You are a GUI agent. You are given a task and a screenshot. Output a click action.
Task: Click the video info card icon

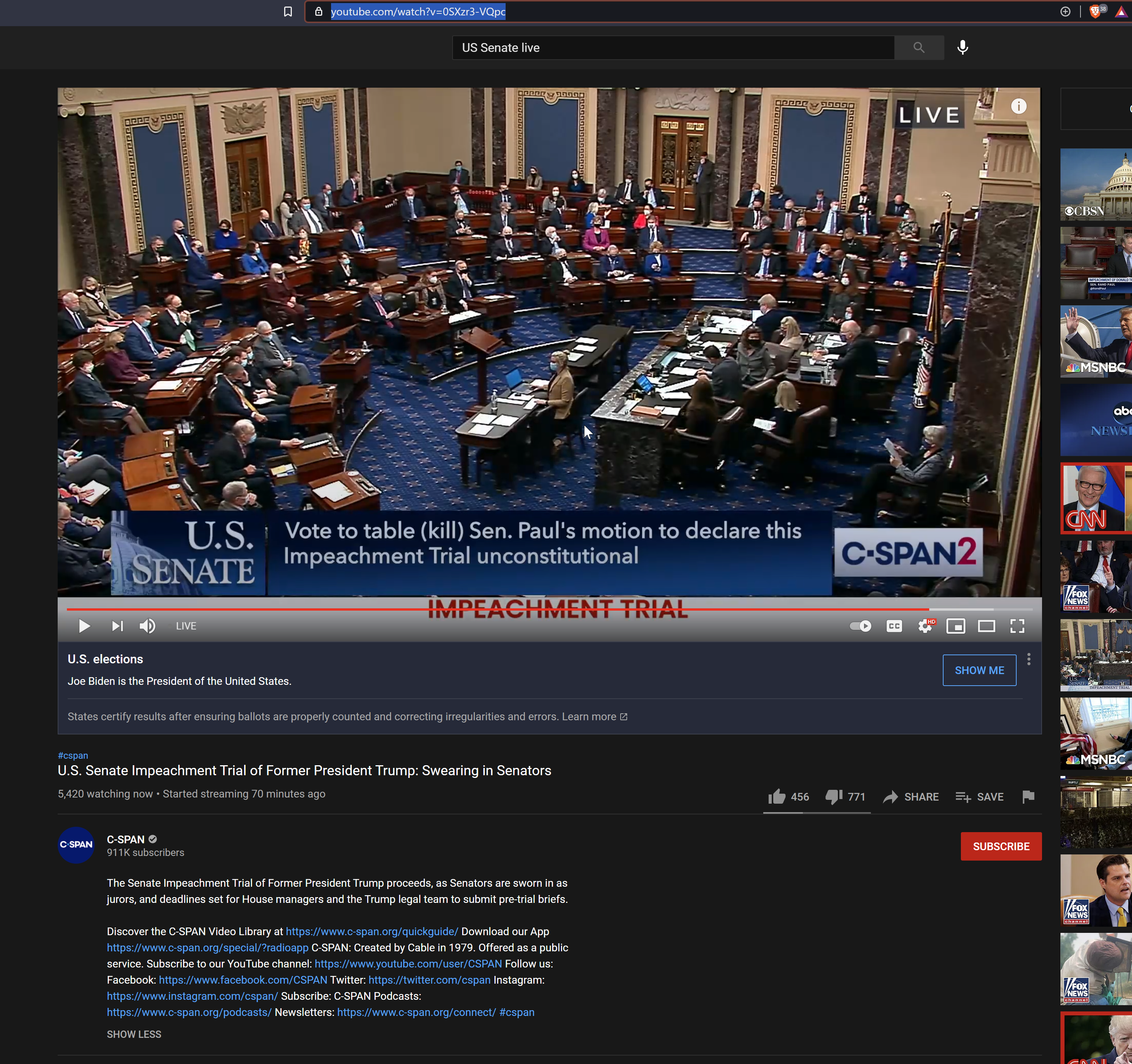(x=1019, y=106)
